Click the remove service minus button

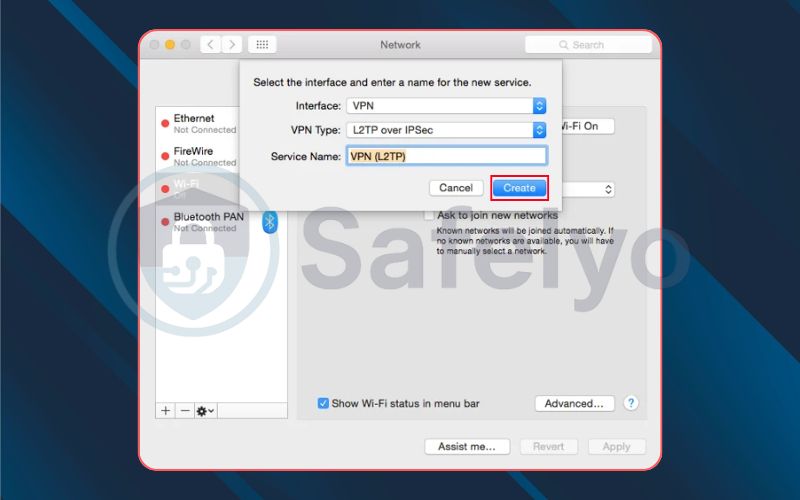click(184, 410)
